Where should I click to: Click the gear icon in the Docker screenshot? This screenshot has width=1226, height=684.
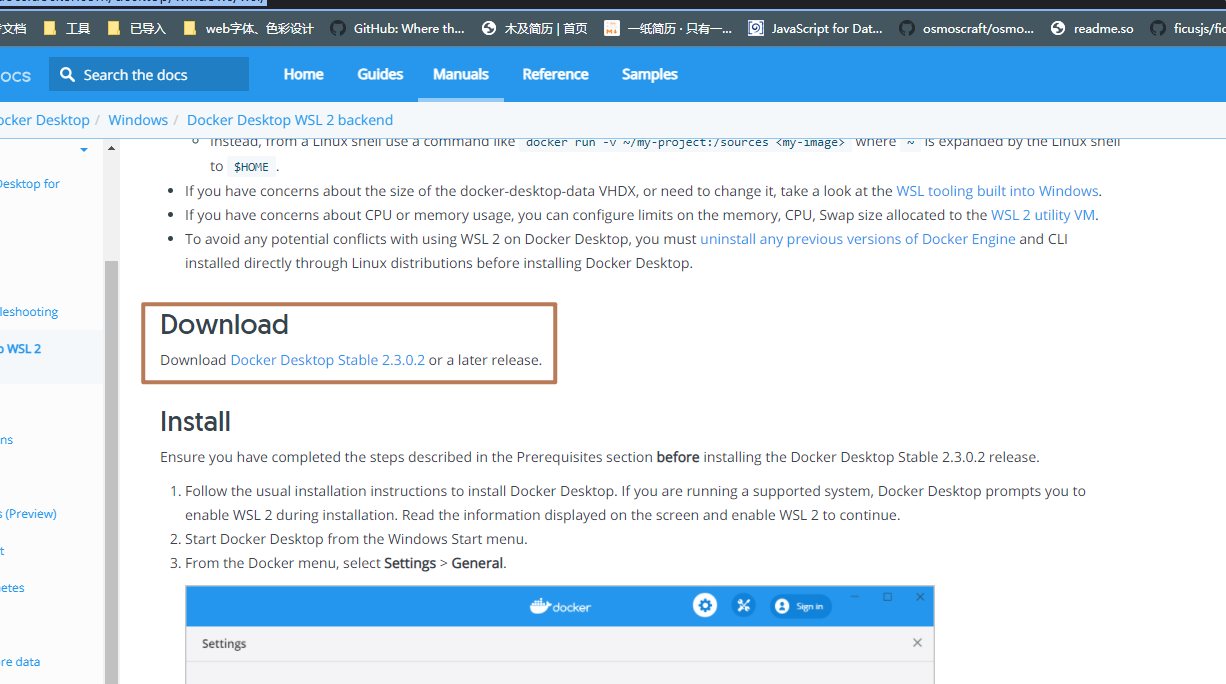coord(705,605)
